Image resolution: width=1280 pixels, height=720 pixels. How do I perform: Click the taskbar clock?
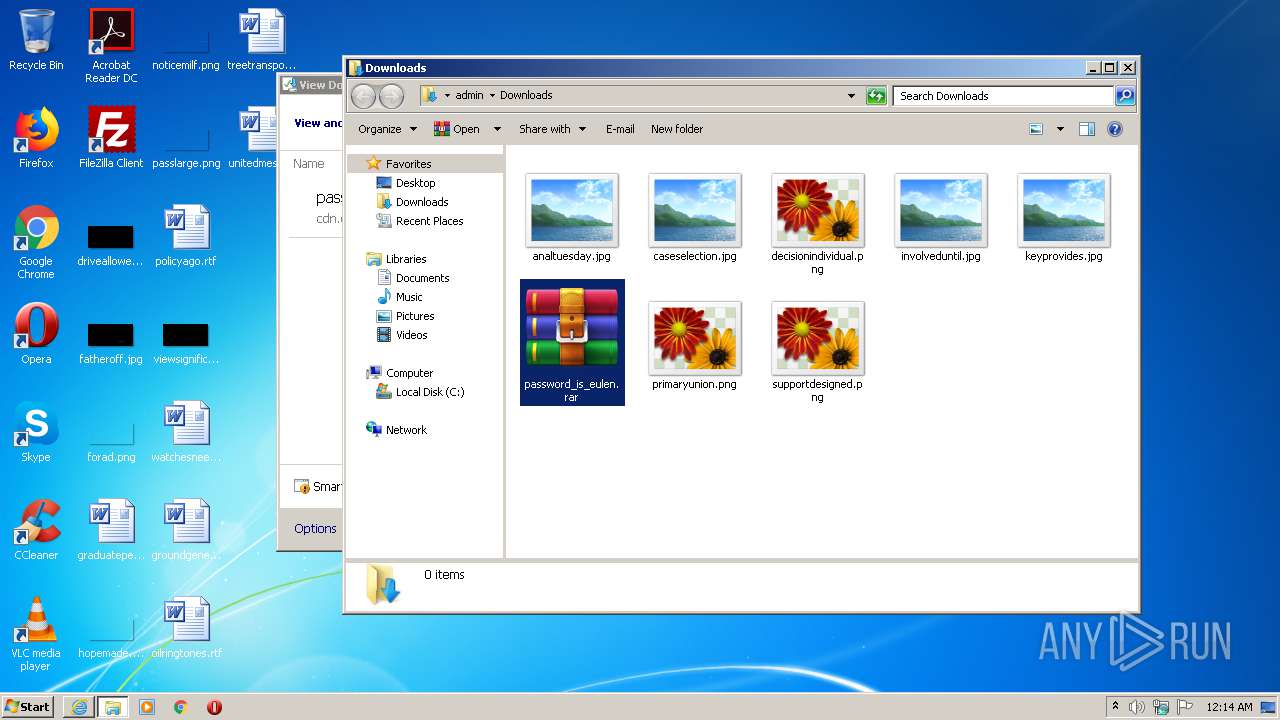[1229, 707]
